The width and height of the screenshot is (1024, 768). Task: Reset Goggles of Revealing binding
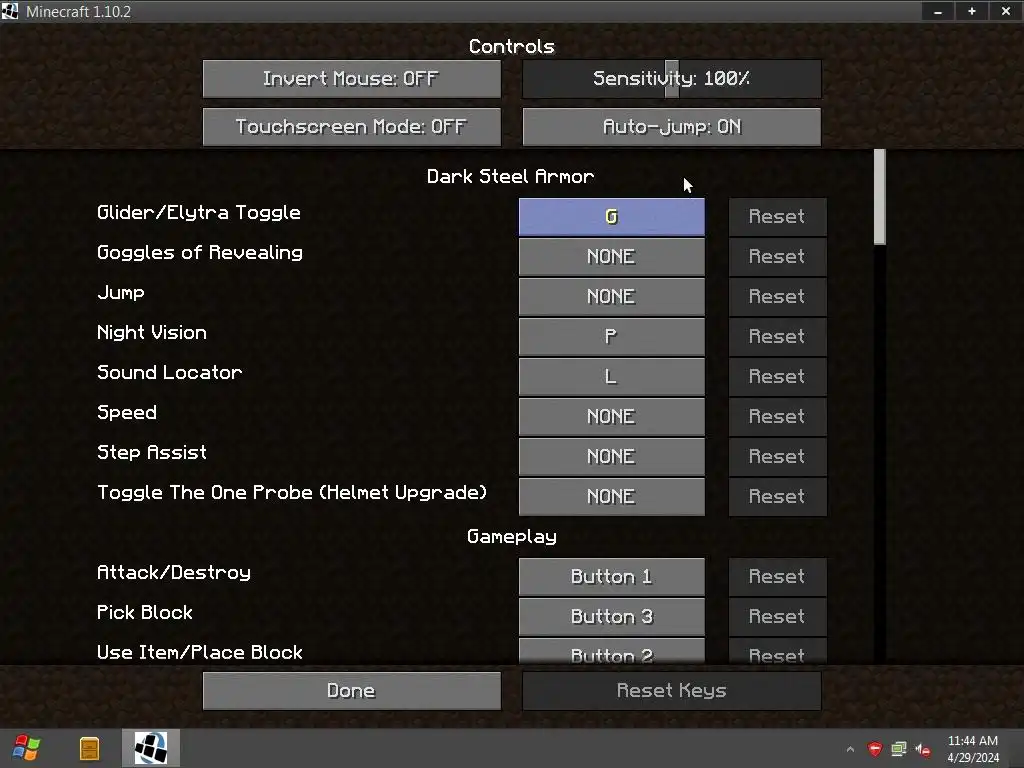[x=777, y=257]
